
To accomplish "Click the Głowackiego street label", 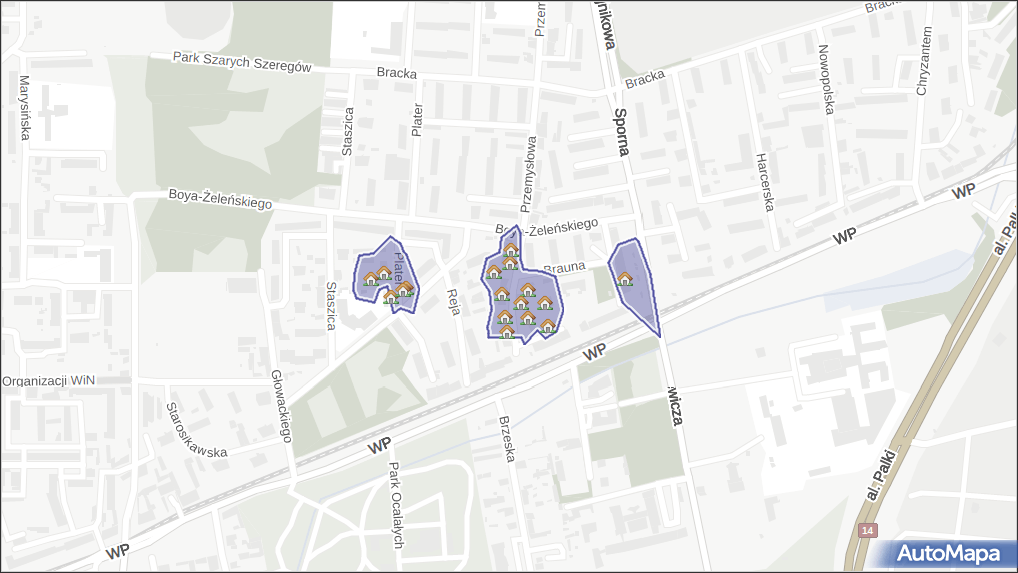I will (x=280, y=406).
